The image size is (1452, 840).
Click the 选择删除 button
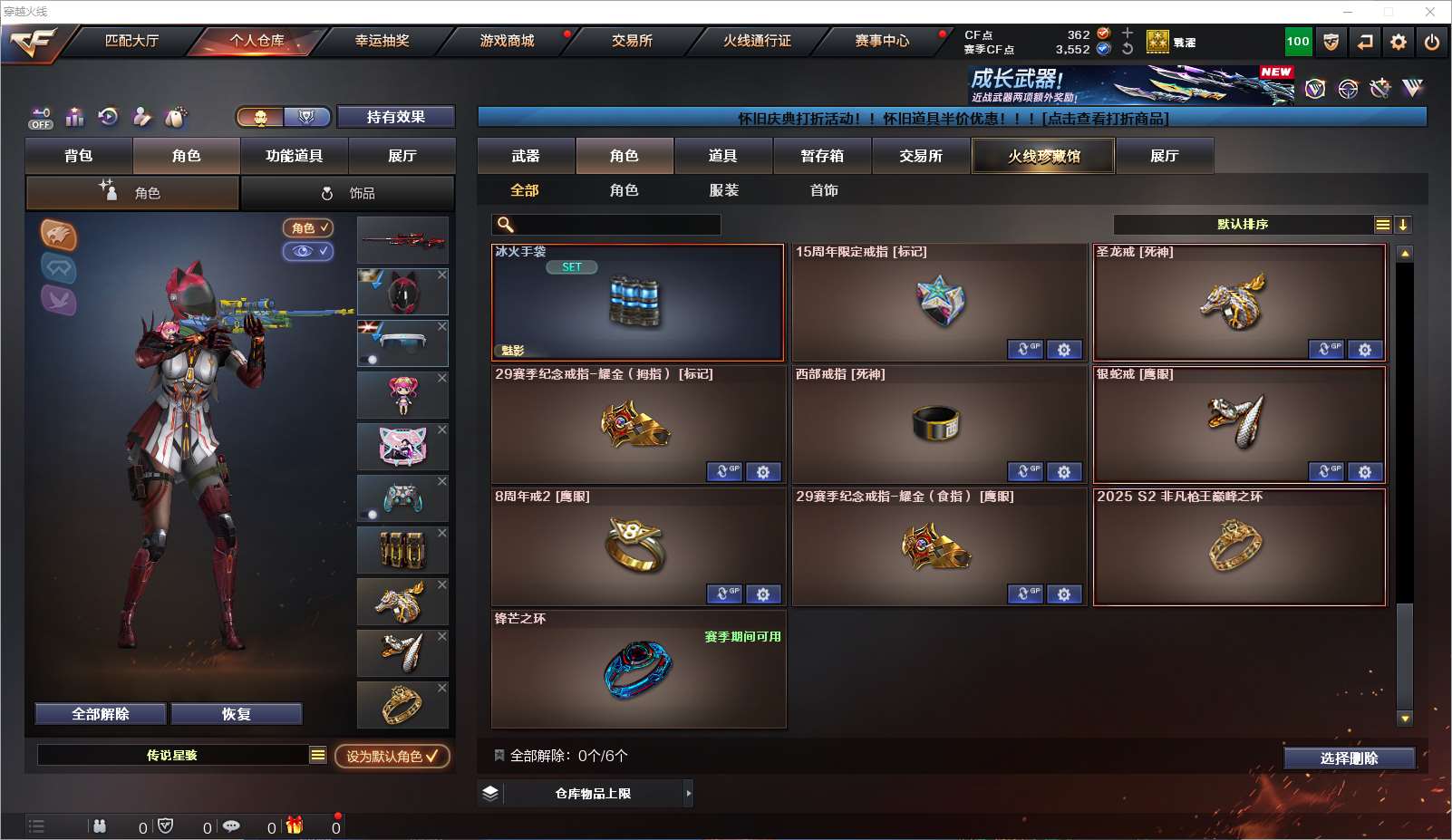[x=1350, y=758]
